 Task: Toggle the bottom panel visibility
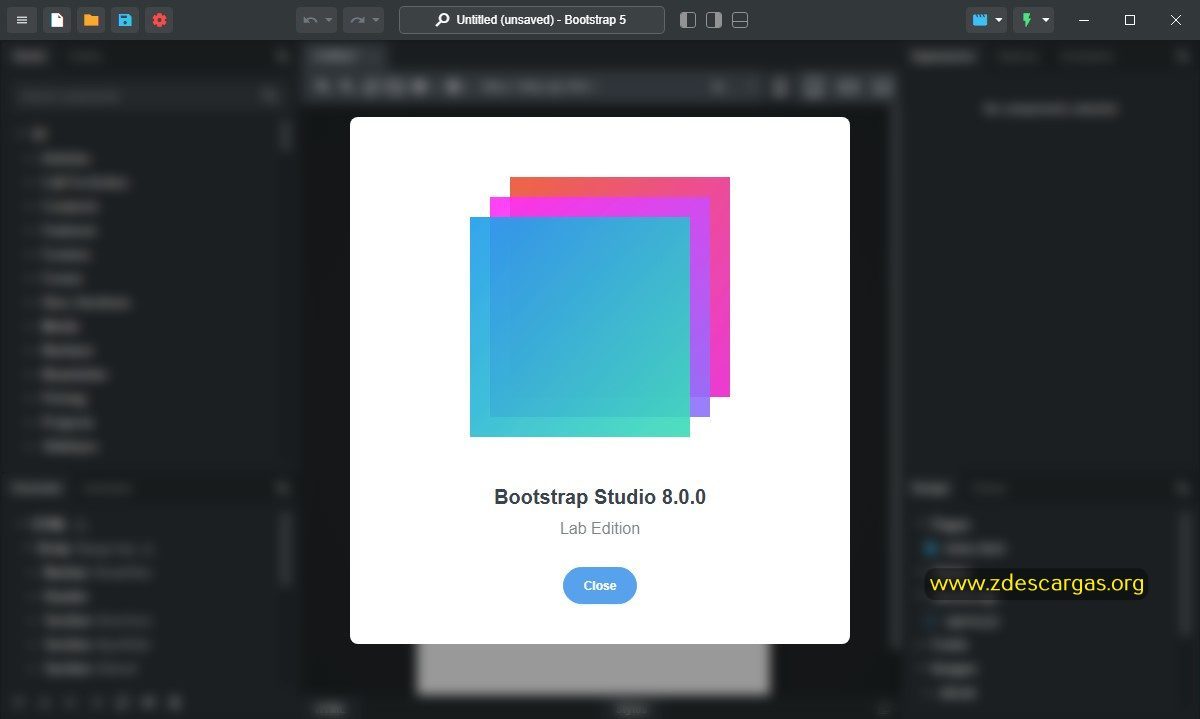click(740, 20)
